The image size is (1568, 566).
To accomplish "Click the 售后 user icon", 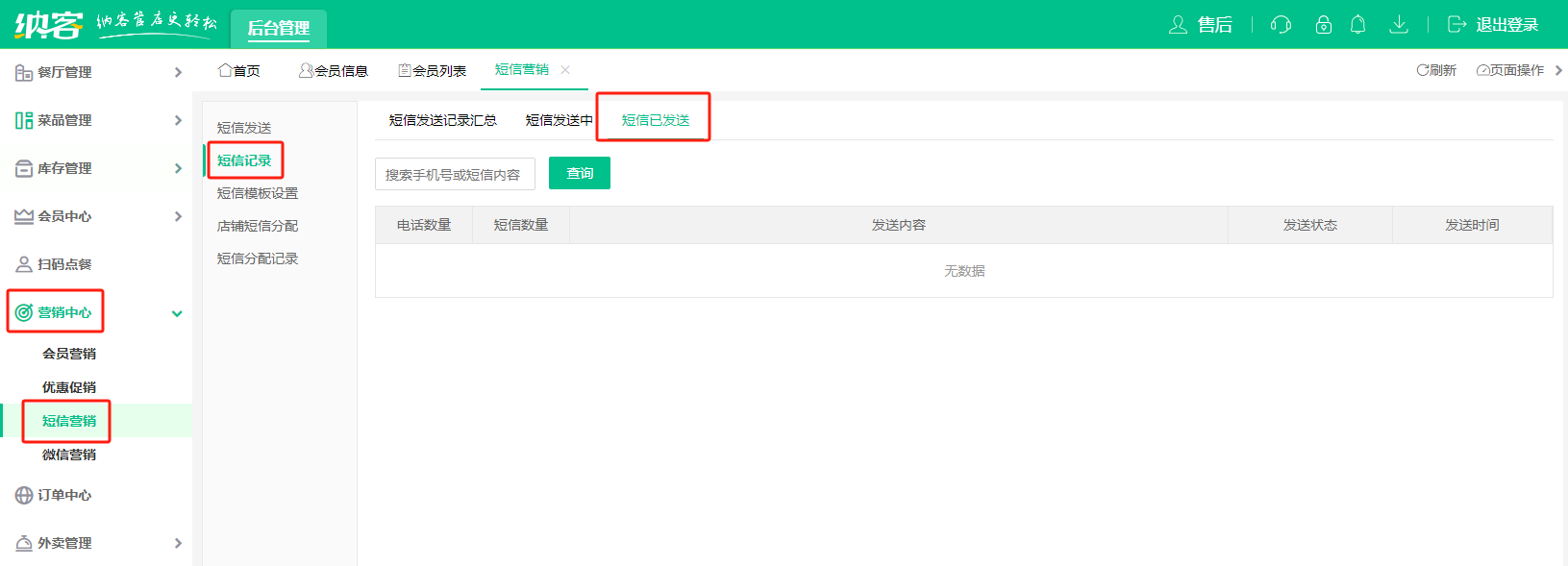I will [x=1178, y=24].
